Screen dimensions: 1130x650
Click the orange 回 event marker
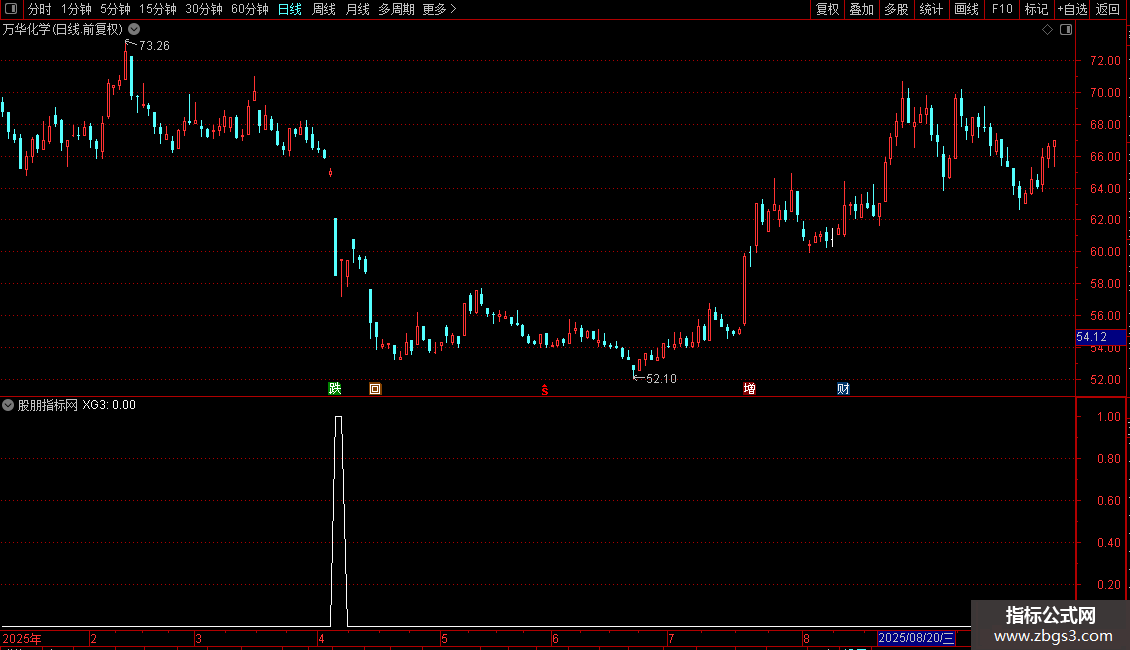click(375, 389)
